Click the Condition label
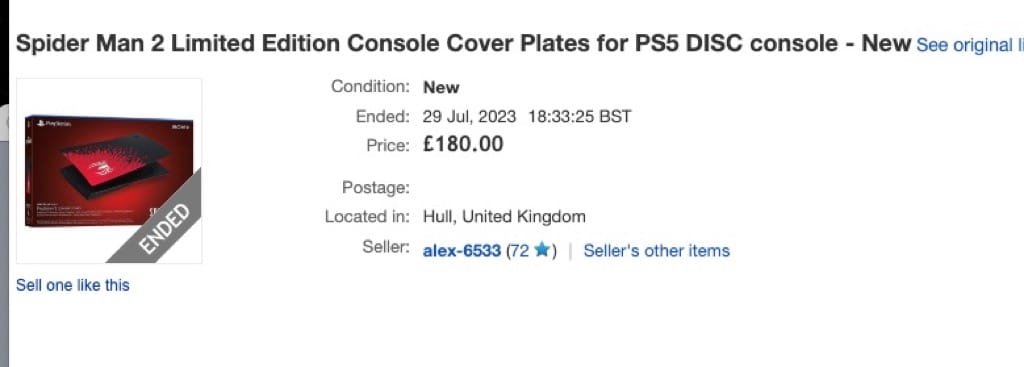Image resolution: width=1024 pixels, height=367 pixels. pyautogui.click(x=370, y=86)
